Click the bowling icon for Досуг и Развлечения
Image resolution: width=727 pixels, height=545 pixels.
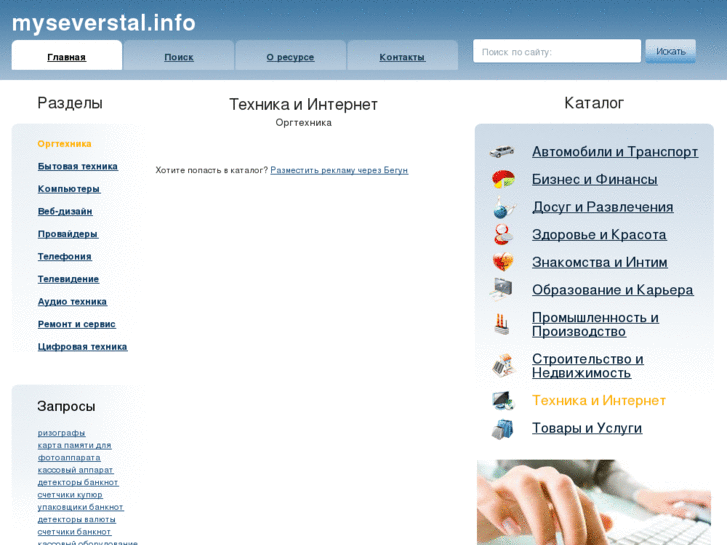click(x=503, y=207)
